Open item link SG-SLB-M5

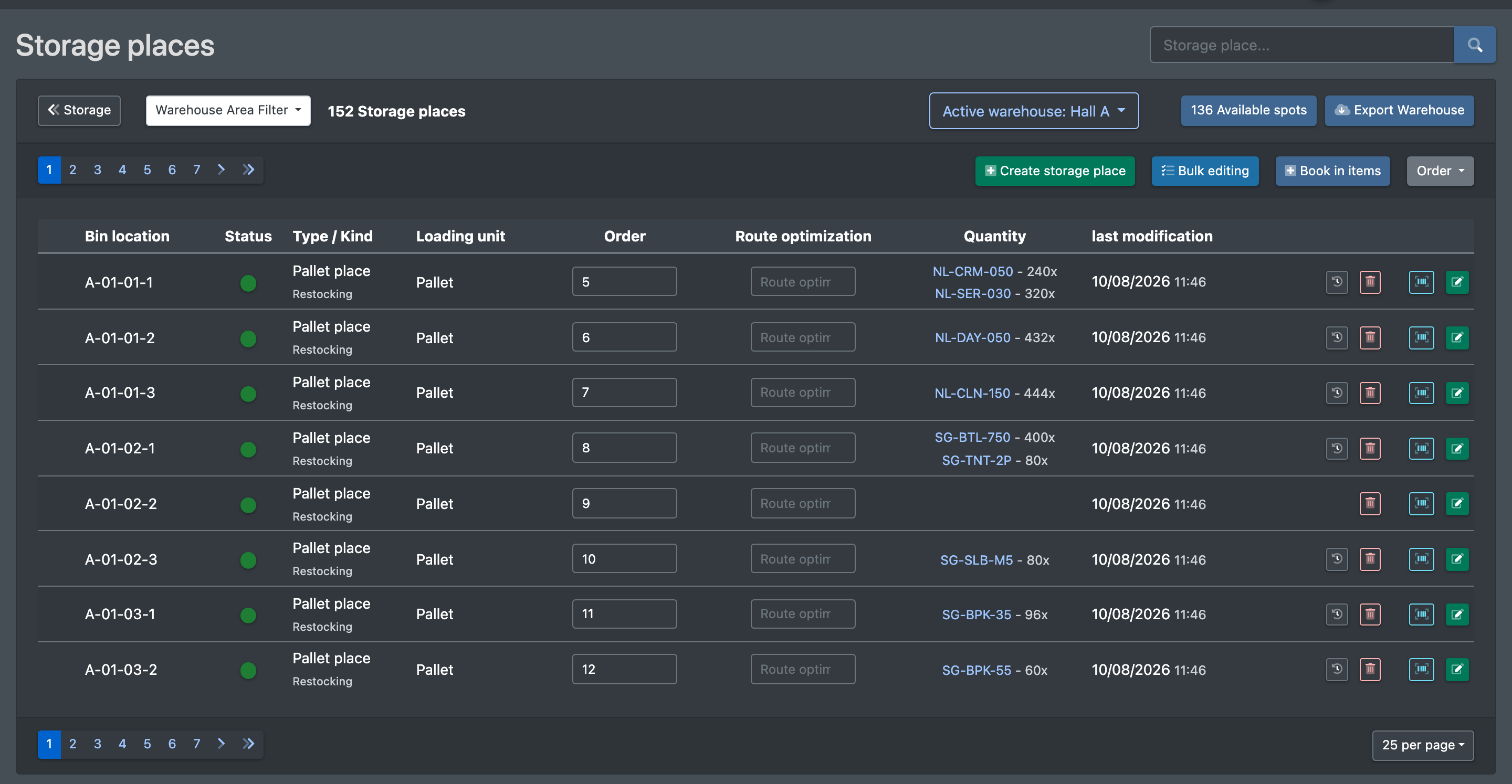pyautogui.click(x=976, y=560)
